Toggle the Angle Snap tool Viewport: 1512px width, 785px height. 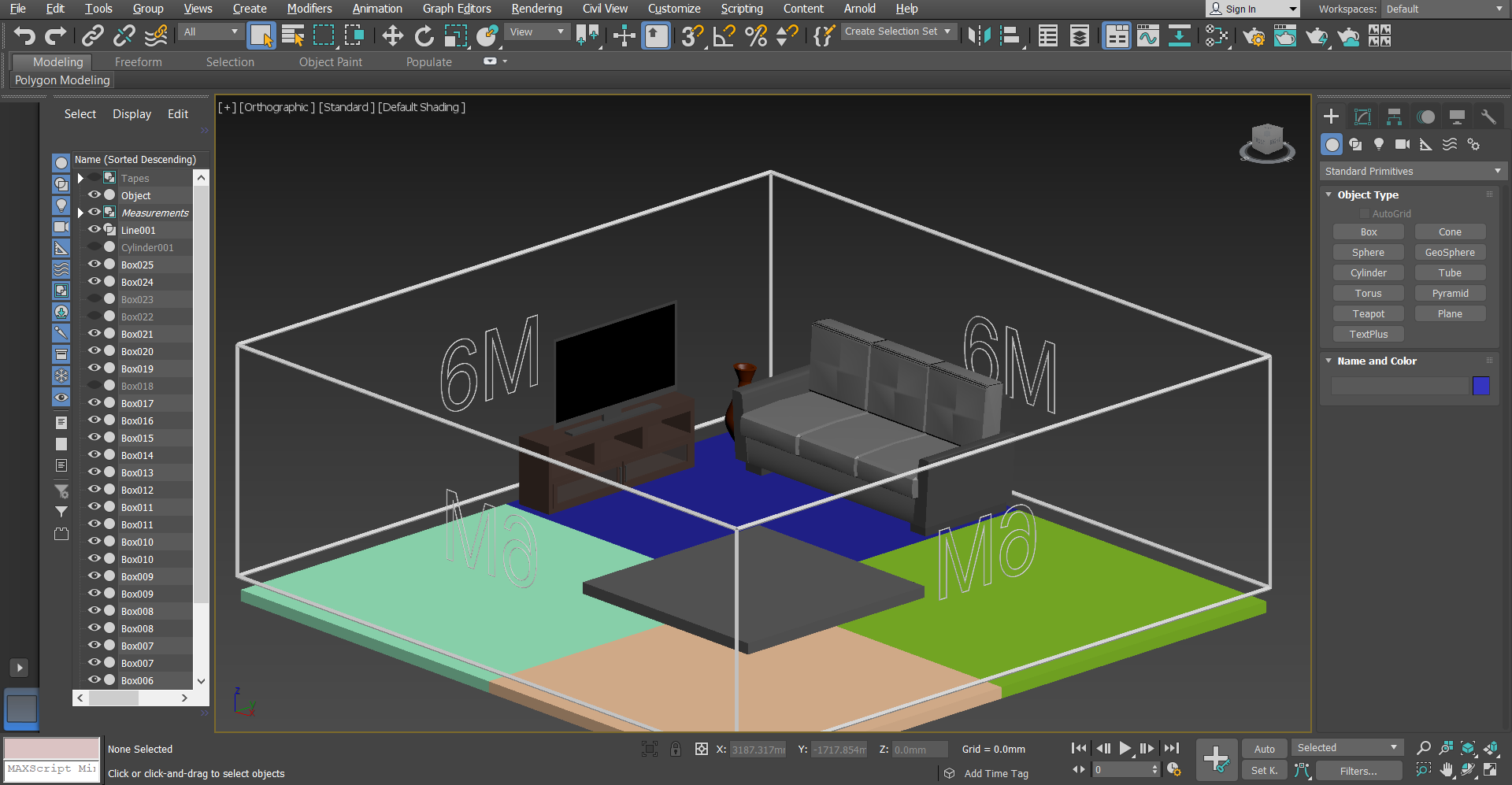(724, 35)
